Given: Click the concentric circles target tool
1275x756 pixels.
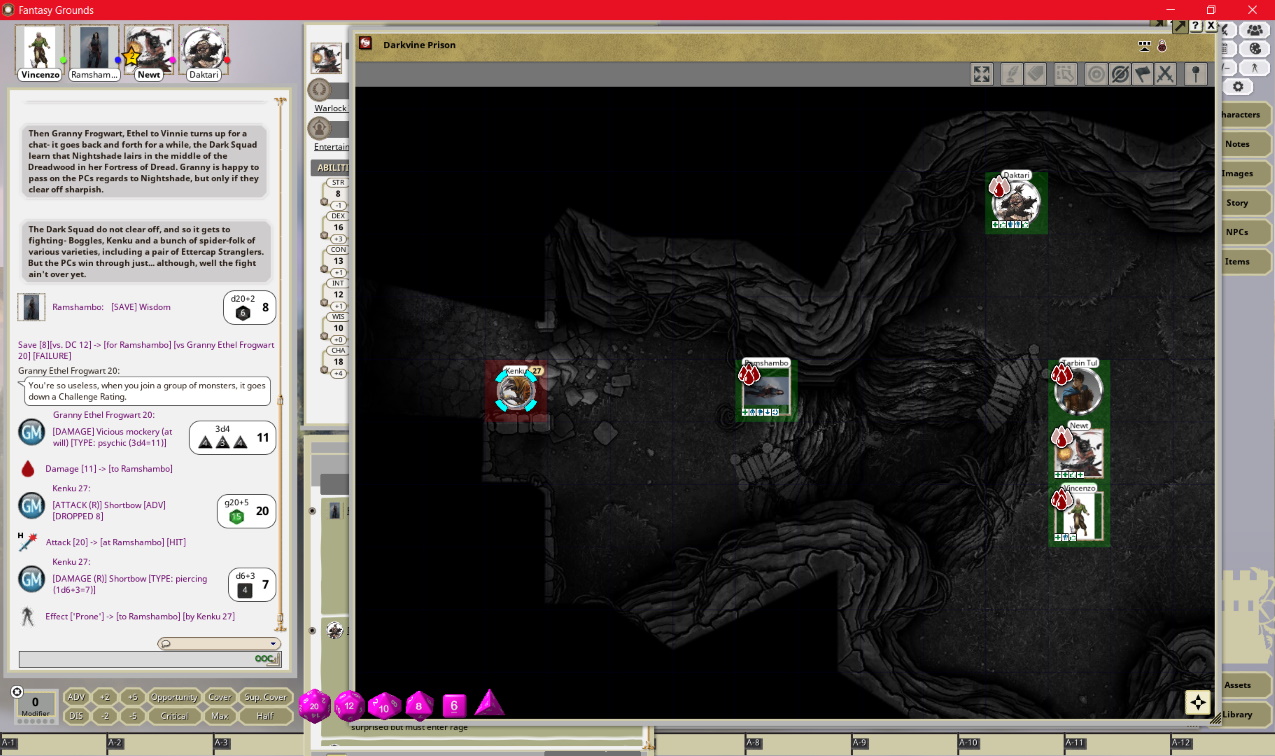Looking at the screenshot, I should click(x=1096, y=74).
